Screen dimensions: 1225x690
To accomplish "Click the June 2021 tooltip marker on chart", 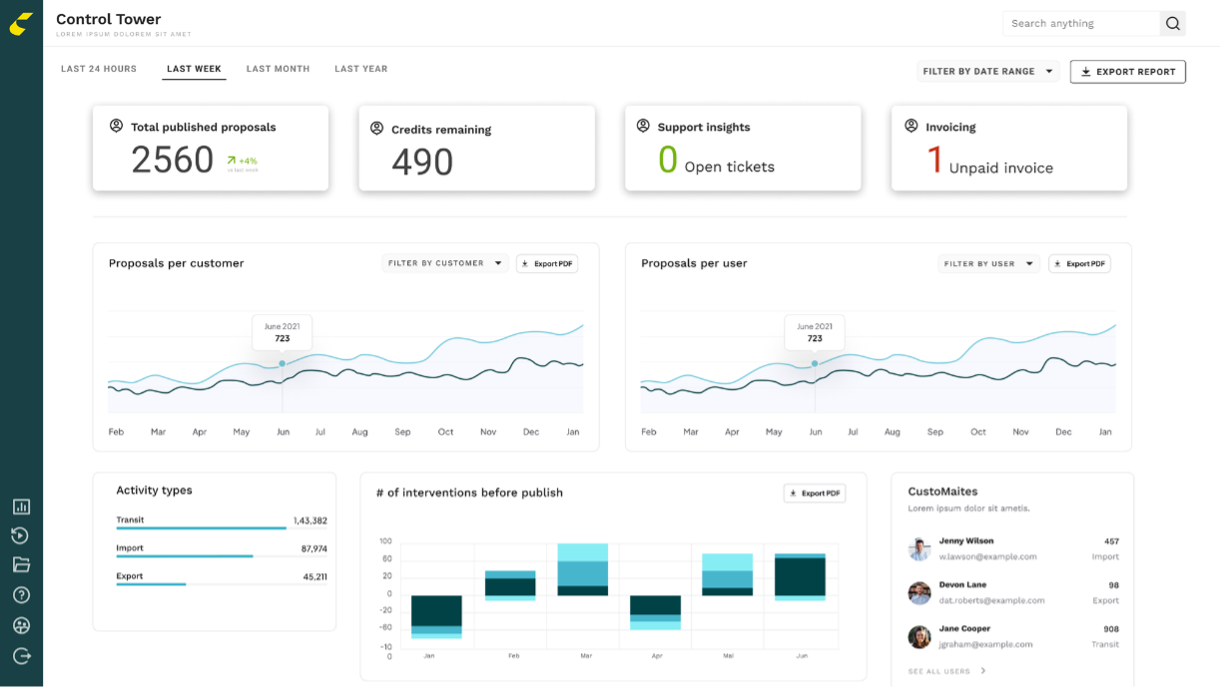I will click(282, 332).
